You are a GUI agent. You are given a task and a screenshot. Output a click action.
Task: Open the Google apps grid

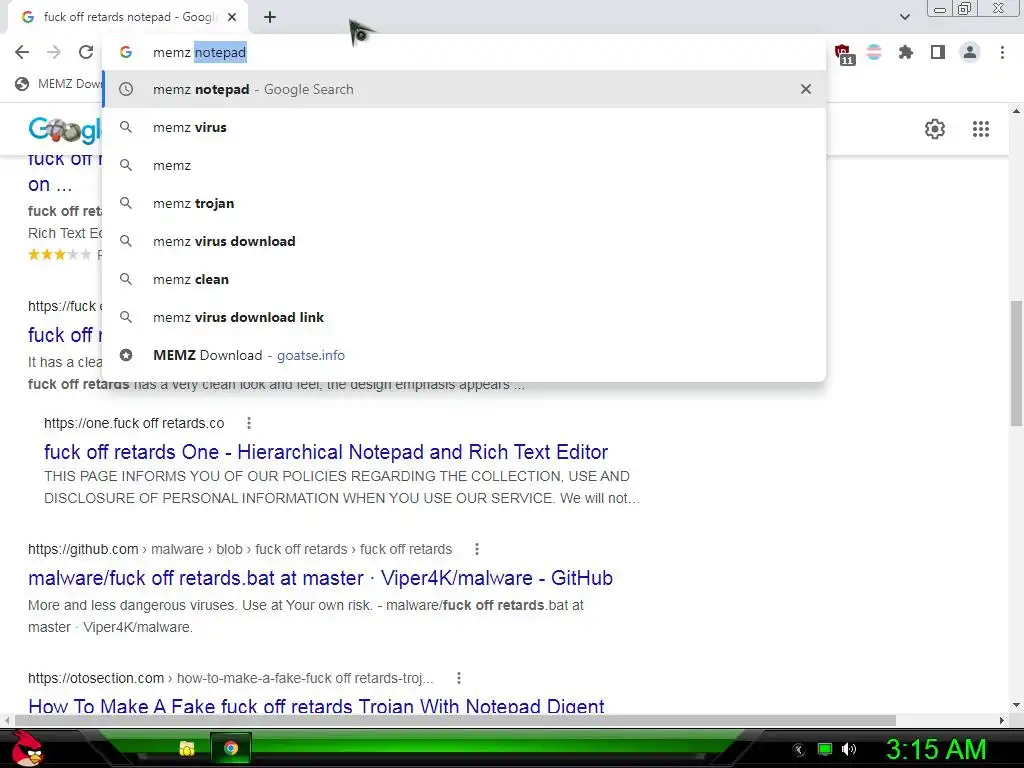point(980,129)
